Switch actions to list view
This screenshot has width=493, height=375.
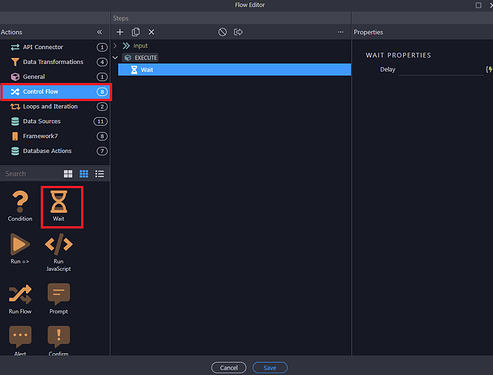pyautogui.click(x=99, y=174)
